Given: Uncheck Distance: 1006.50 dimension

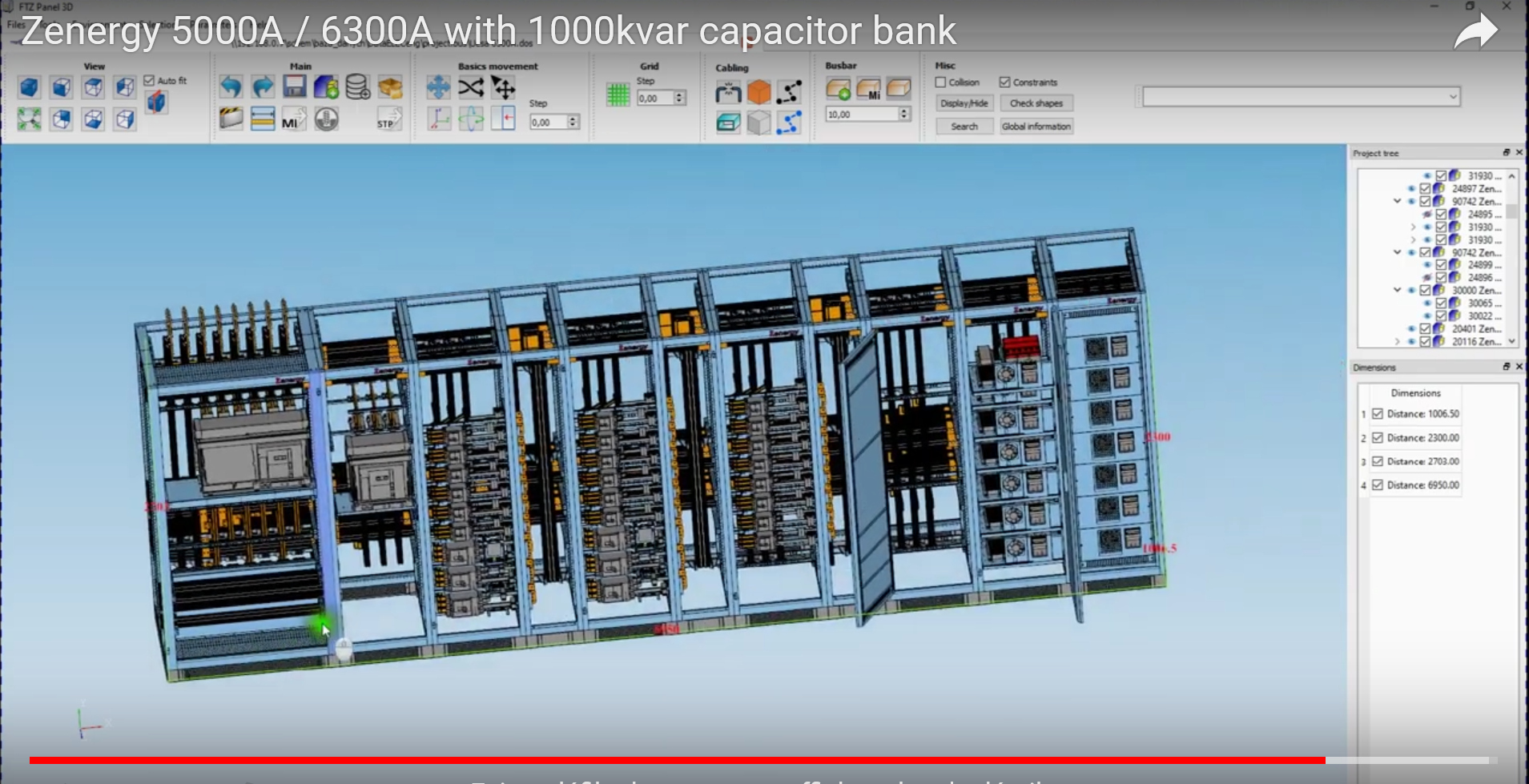Looking at the screenshot, I should point(1378,414).
